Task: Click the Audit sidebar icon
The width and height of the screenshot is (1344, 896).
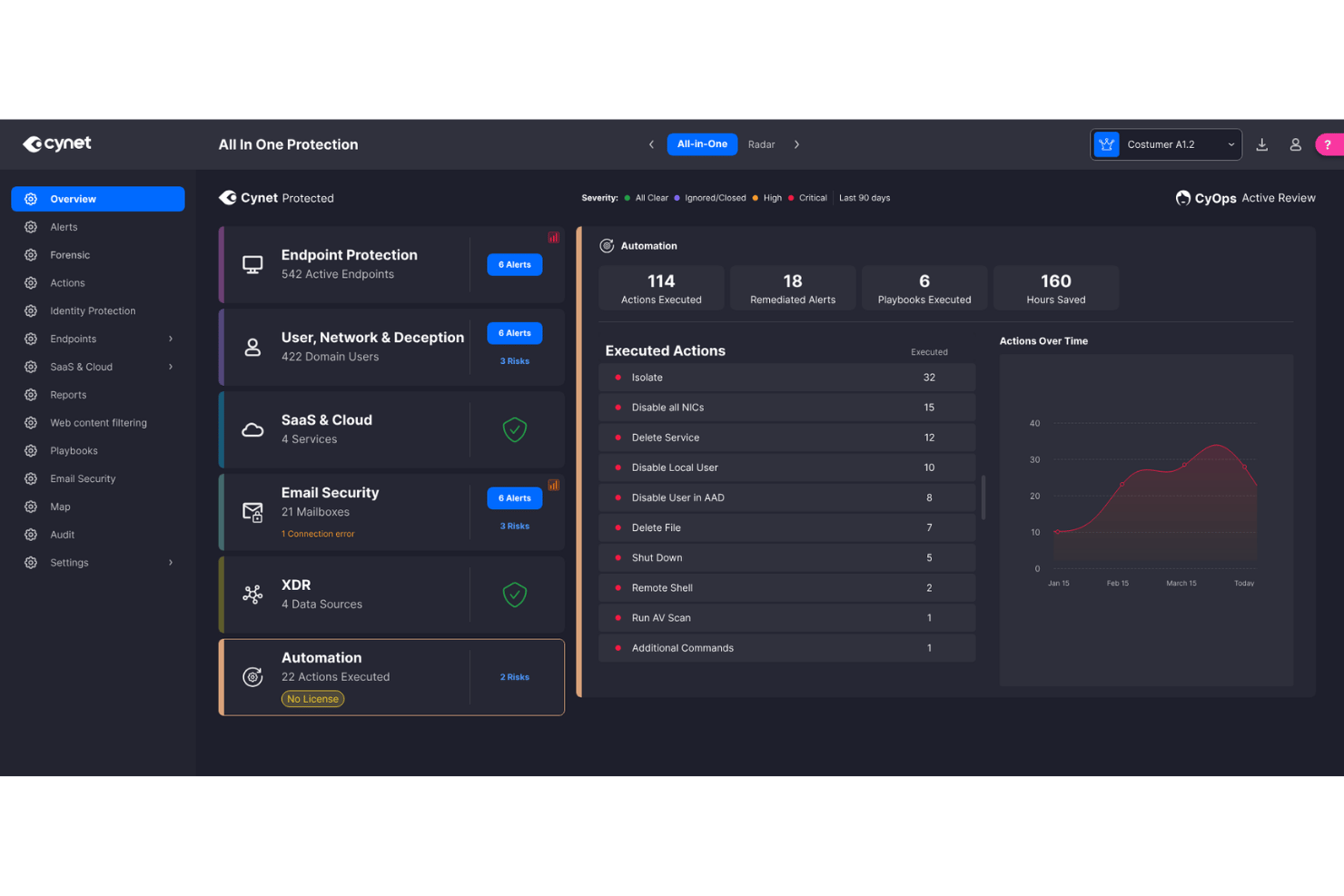Action: (x=31, y=535)
